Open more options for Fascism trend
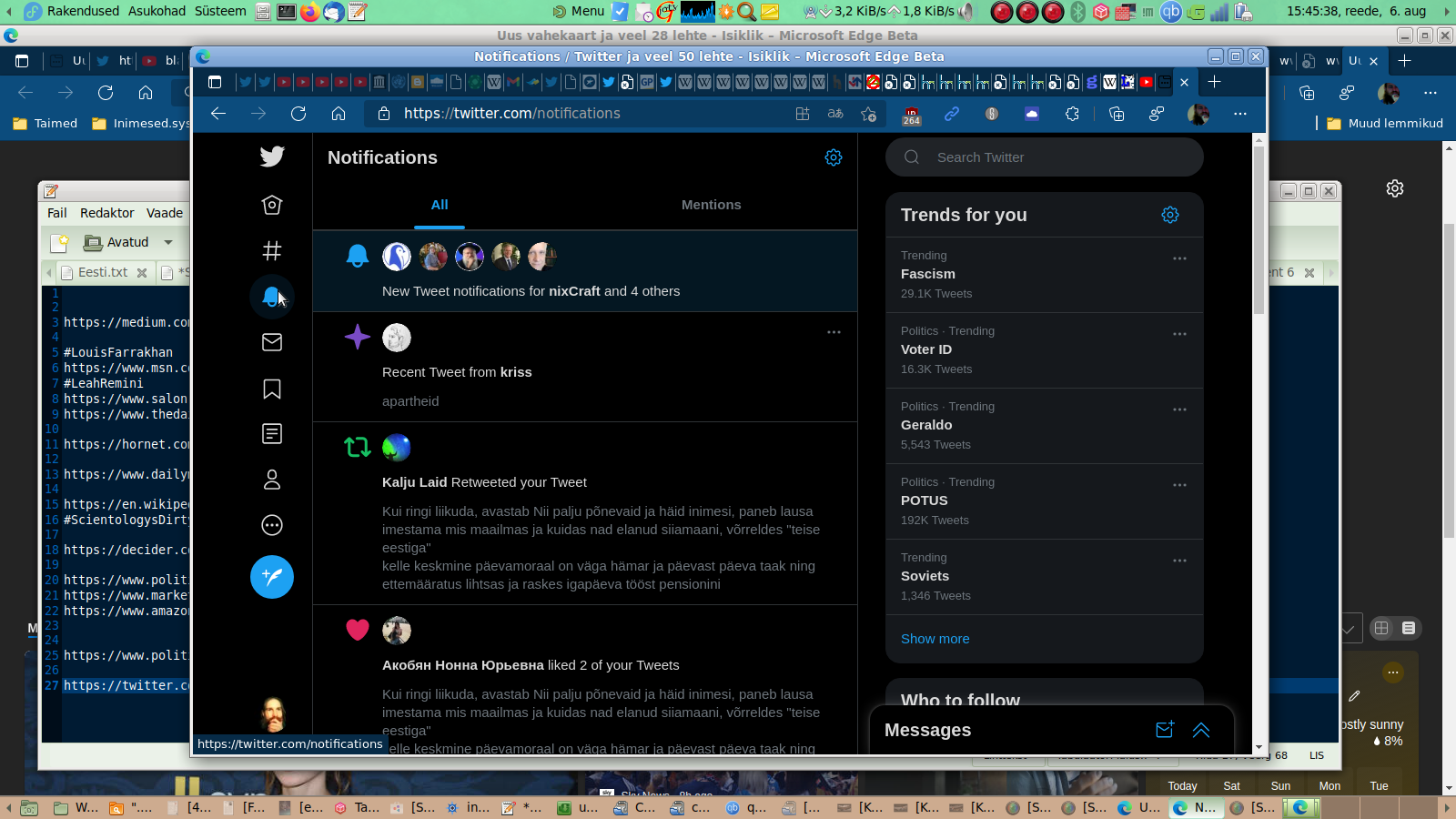The height and width of the screenshot is (819, 1456). point(1179,258)
